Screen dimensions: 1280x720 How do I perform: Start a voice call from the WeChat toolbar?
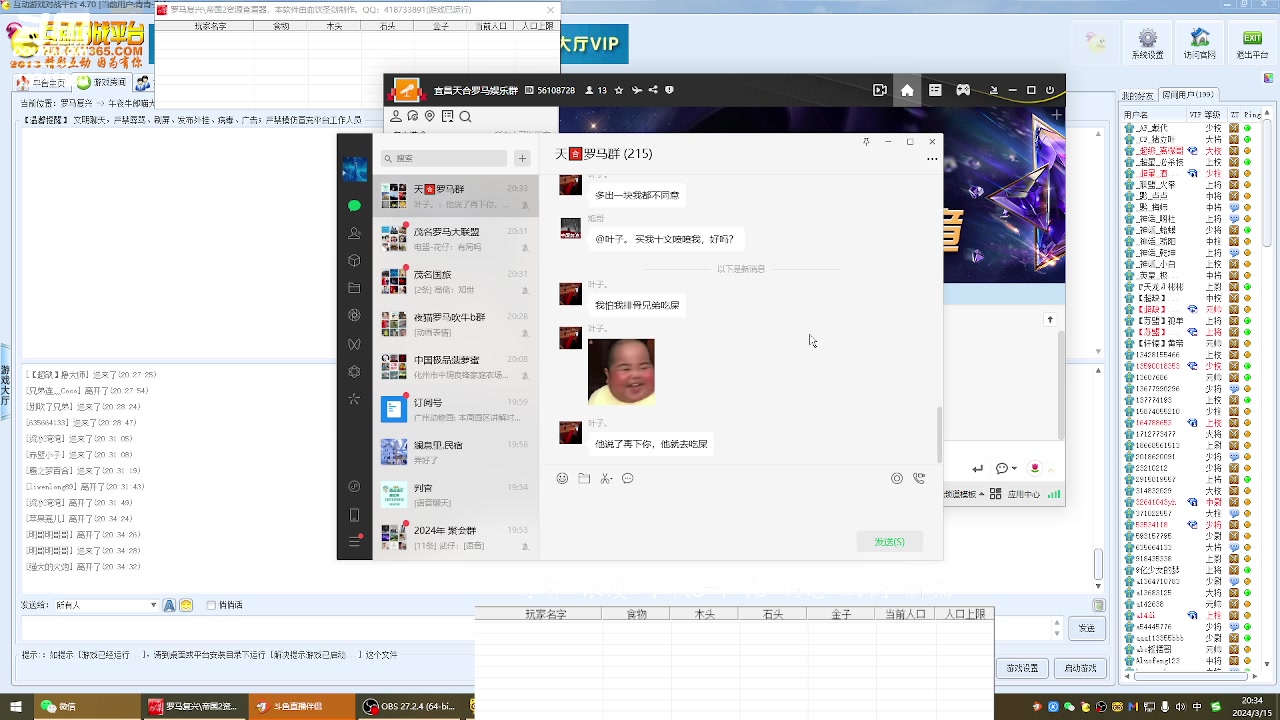(x=919, y=479)
